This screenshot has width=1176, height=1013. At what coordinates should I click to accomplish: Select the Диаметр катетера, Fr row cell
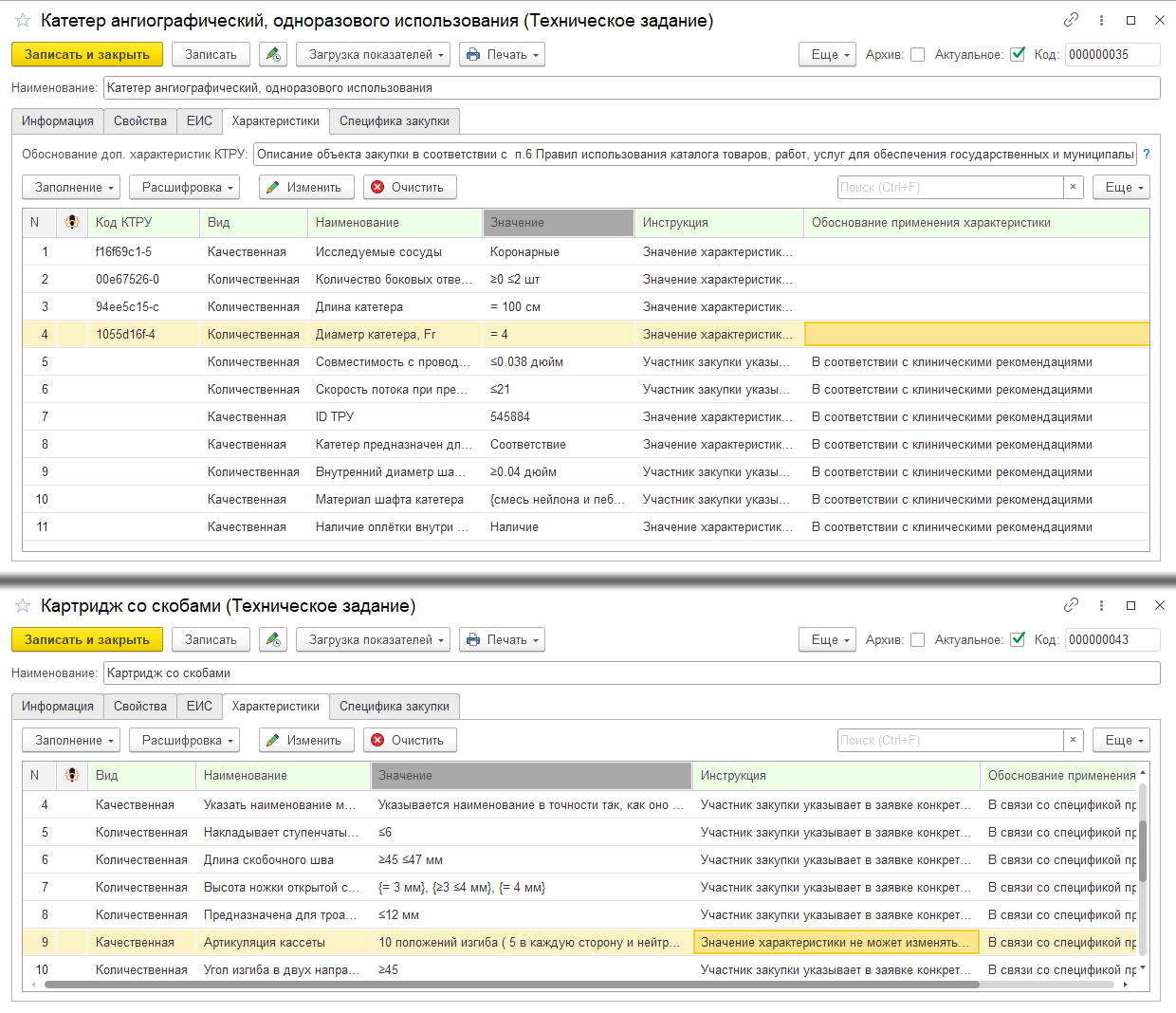[395, 335]
